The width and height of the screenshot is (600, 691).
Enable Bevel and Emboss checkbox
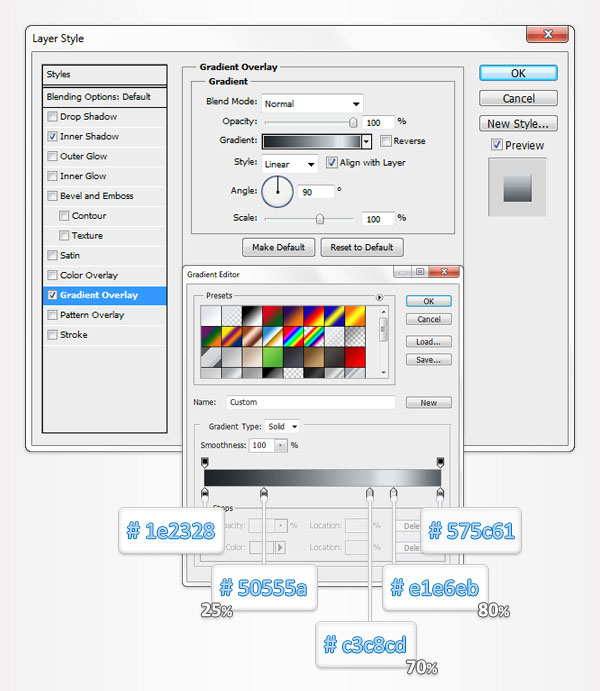click(x=52, y=196)
